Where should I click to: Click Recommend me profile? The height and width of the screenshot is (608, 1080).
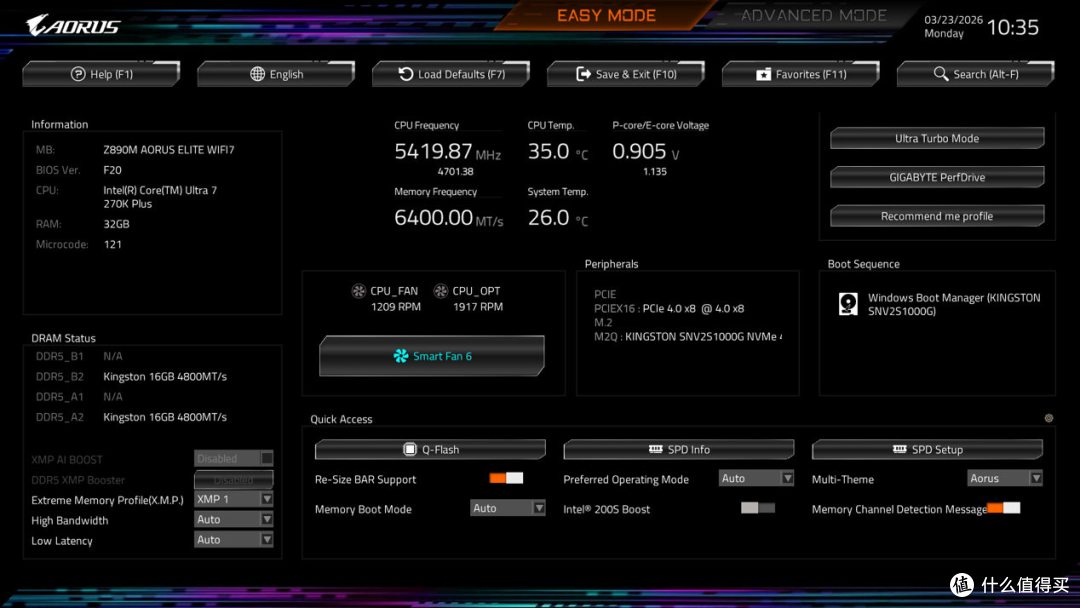click(x=937, y=216)
